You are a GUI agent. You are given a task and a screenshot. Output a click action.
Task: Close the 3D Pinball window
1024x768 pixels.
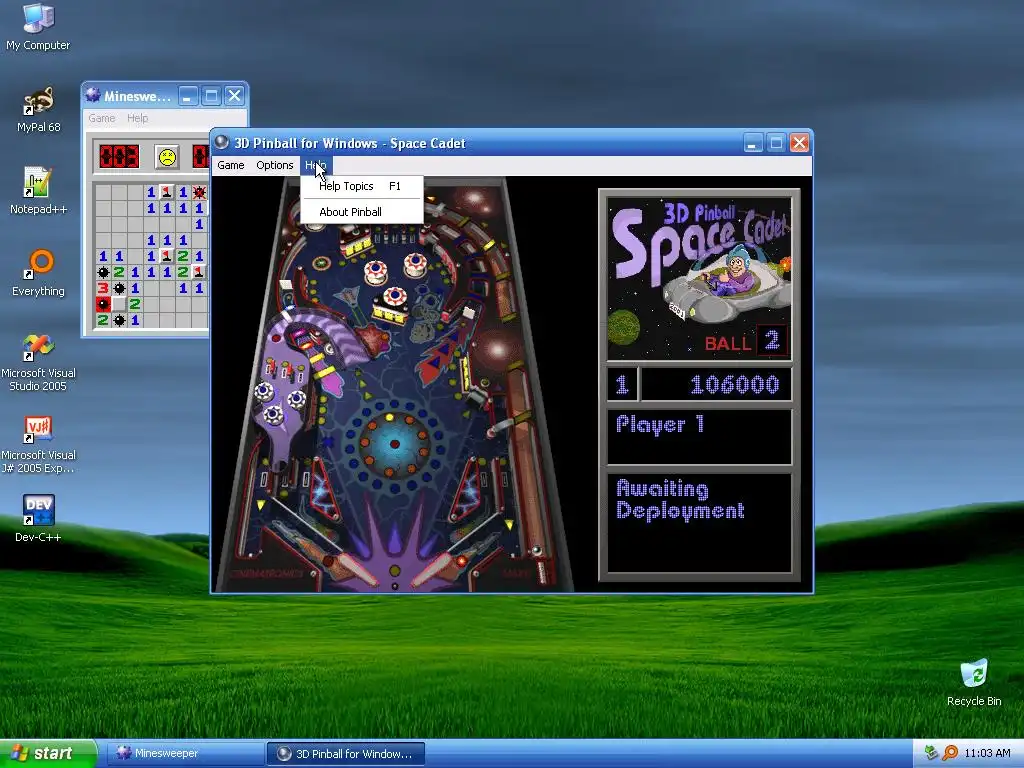pyautogui.click(x=799, y=142)
